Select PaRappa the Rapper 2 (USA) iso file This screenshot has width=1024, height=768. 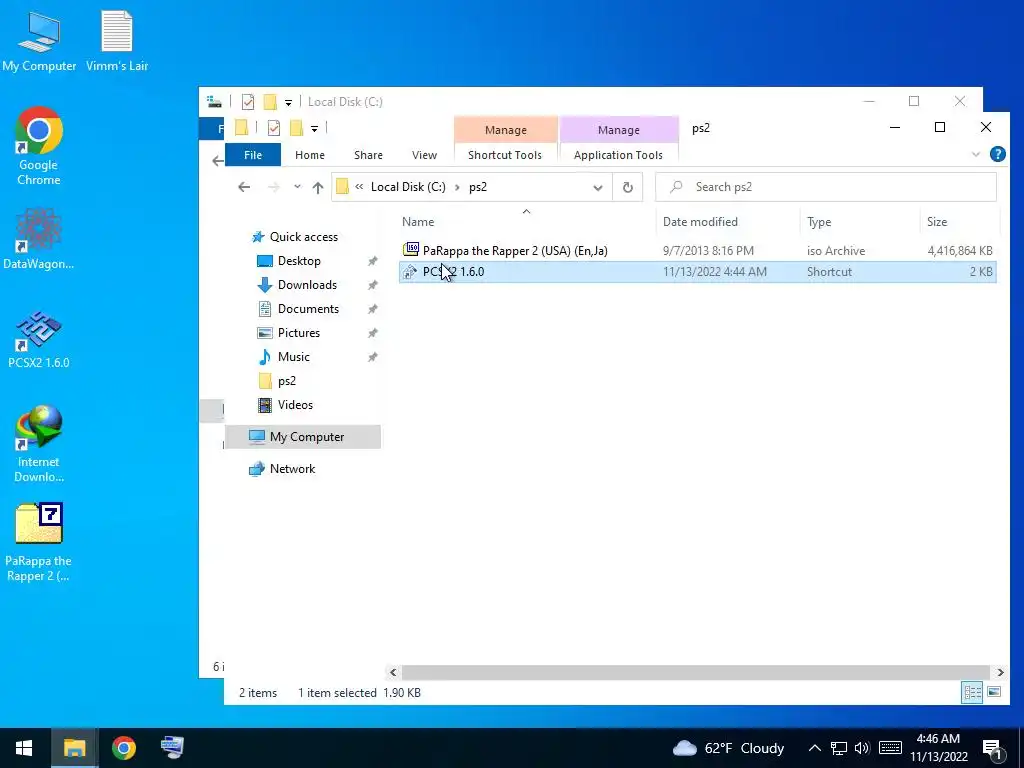[697, 250]
